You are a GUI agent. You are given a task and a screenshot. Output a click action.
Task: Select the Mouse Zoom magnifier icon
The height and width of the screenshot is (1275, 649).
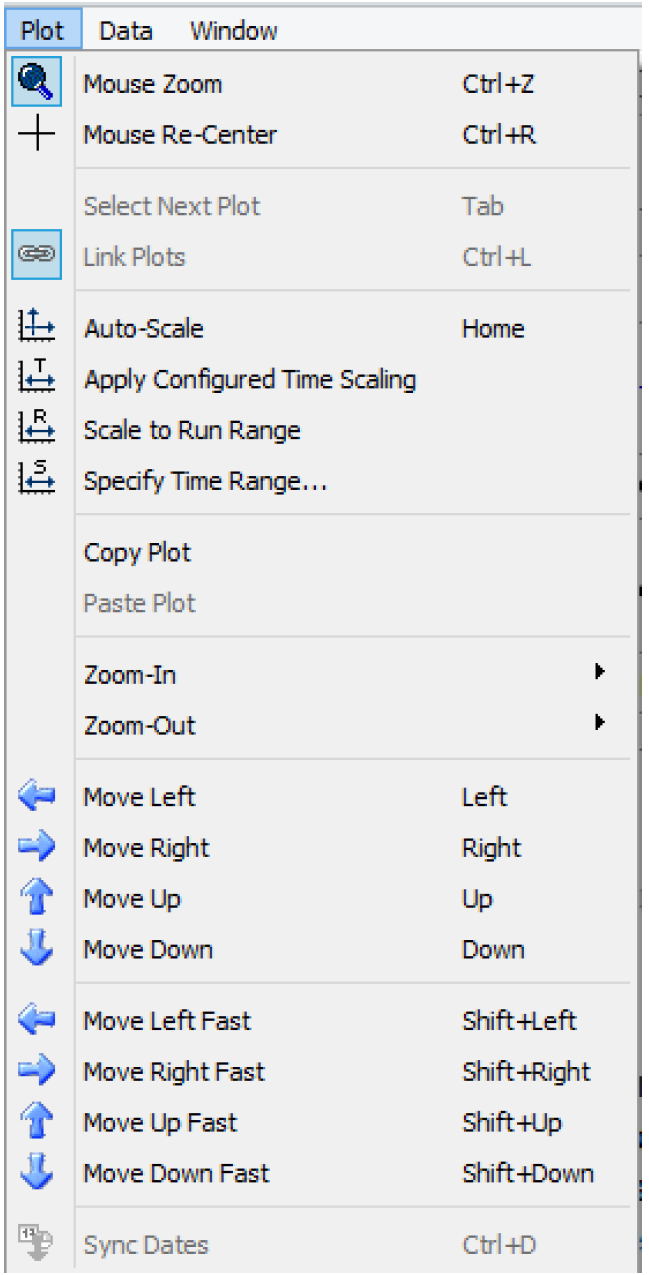pyautogui.click(x=37, y=83)
